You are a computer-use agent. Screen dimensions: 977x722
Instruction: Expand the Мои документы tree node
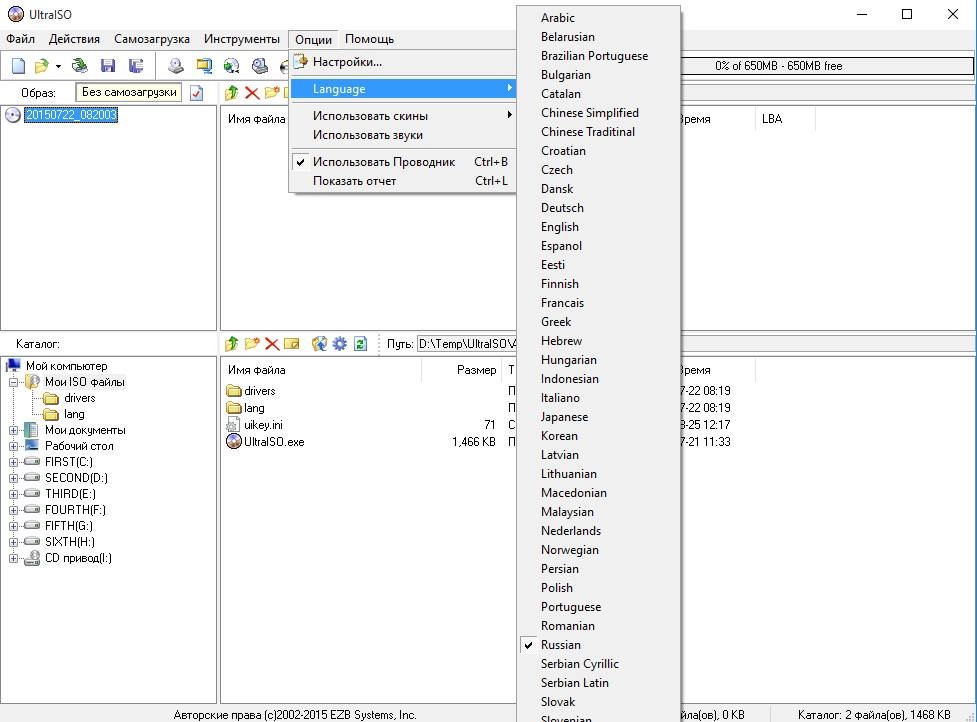pyautogui.click(x=13, y=430)
